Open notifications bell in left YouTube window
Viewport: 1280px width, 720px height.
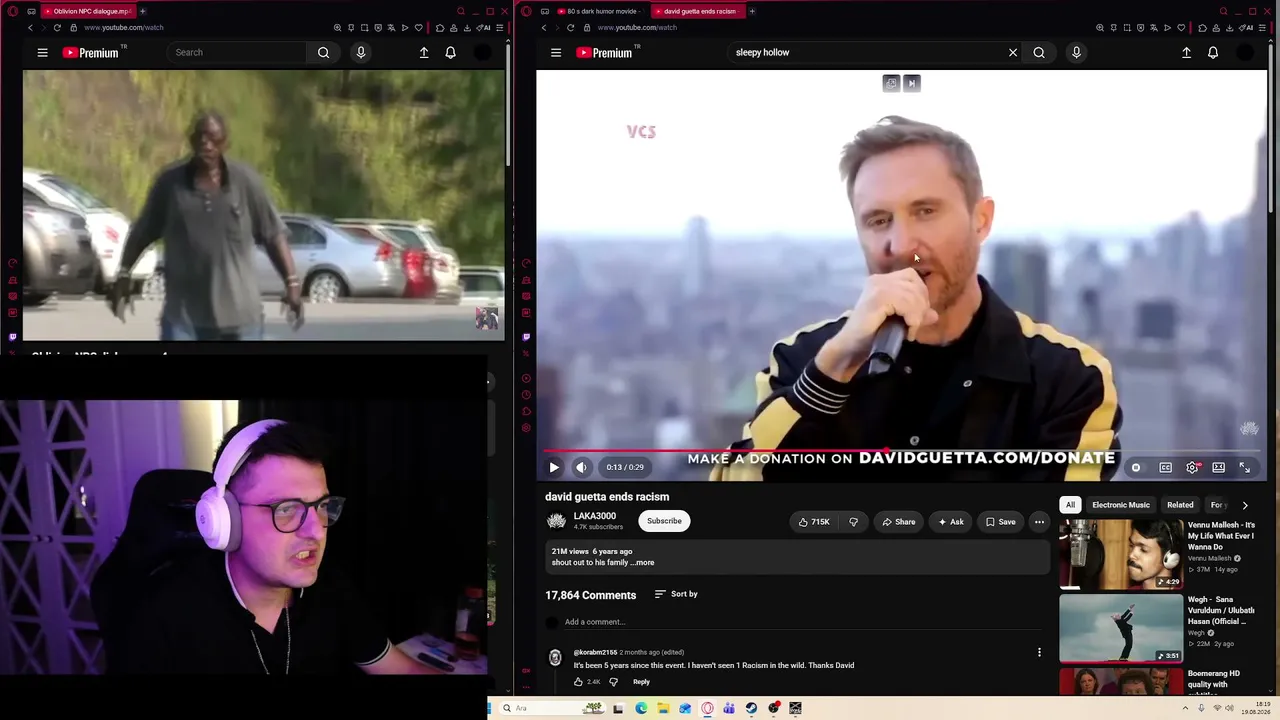pos(451,53)
